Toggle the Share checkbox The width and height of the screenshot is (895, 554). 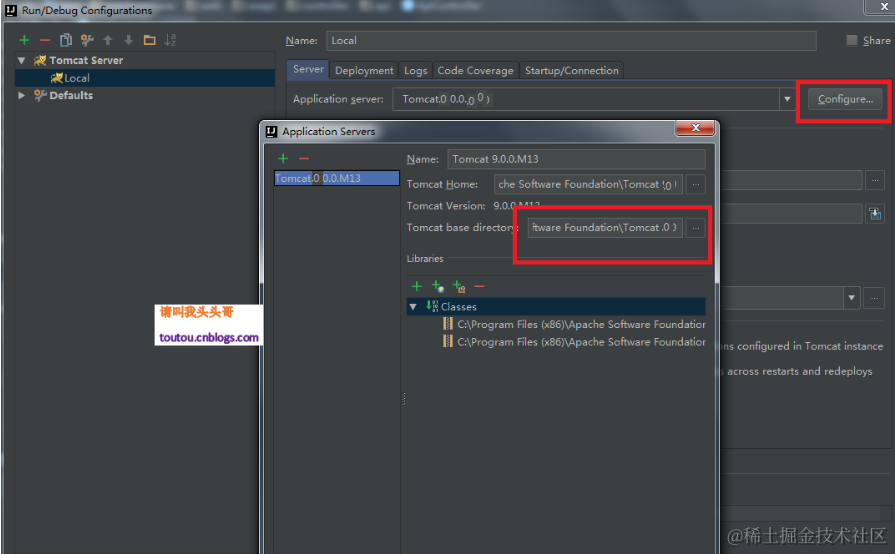pyautogui.click(x=852, y=41)
